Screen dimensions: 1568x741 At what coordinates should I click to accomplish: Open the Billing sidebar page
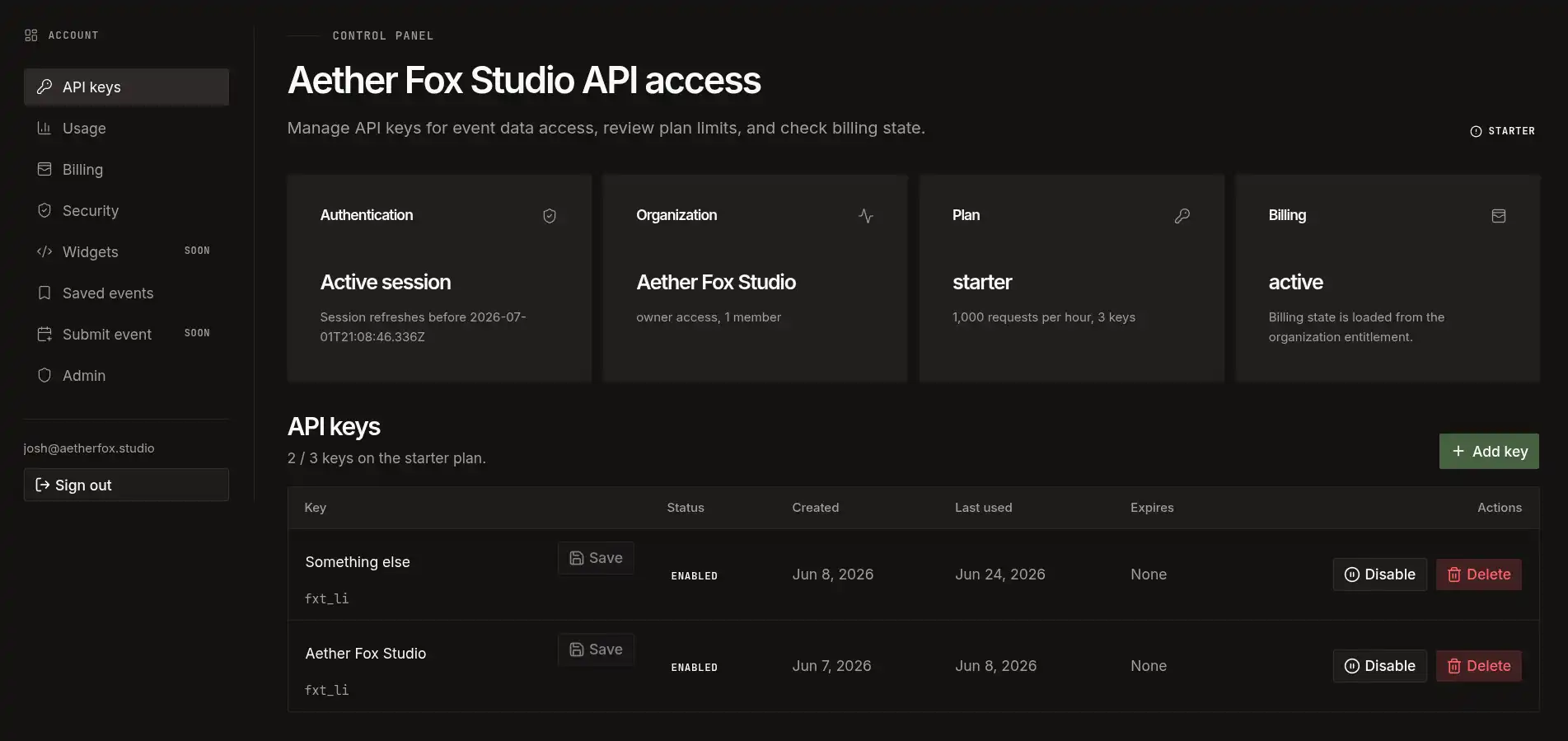coord(126,169)
